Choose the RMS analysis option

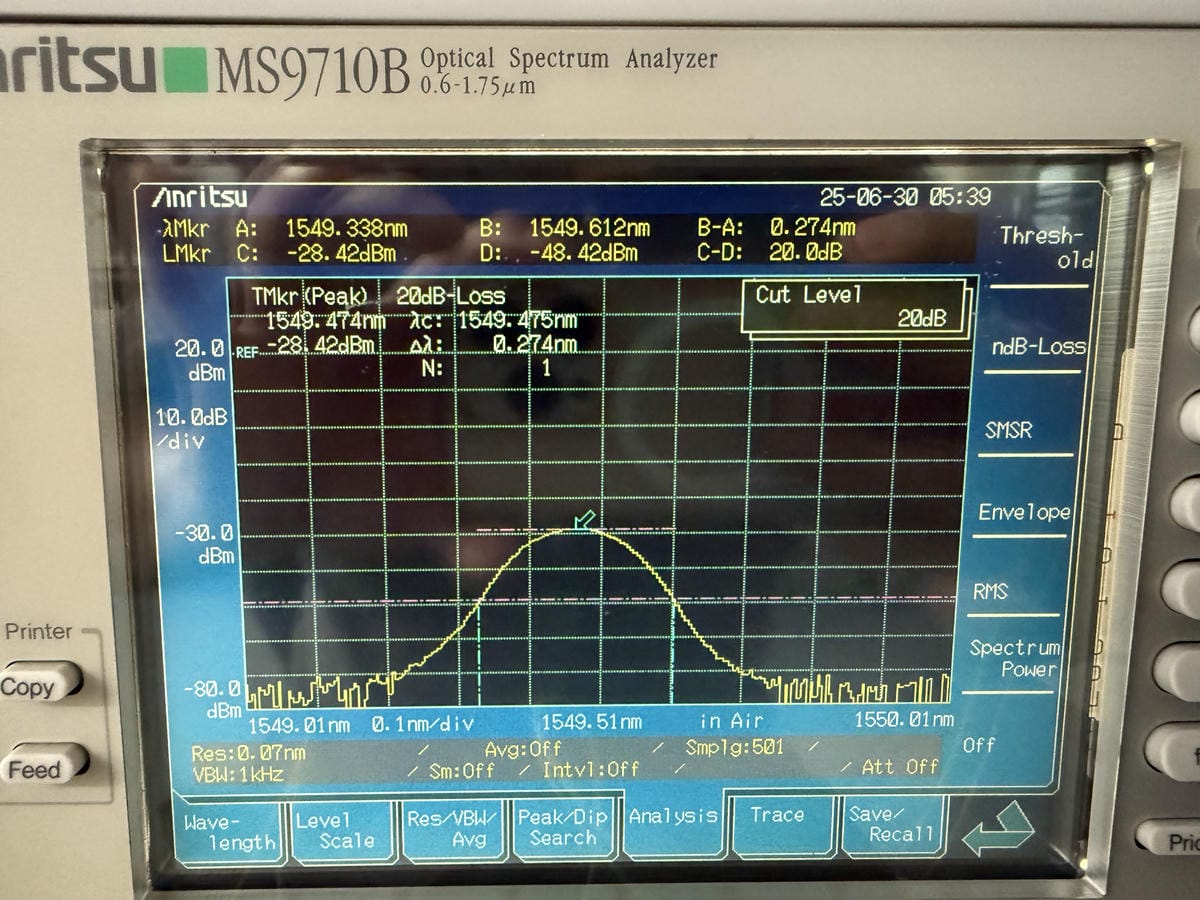click(991, 592)
